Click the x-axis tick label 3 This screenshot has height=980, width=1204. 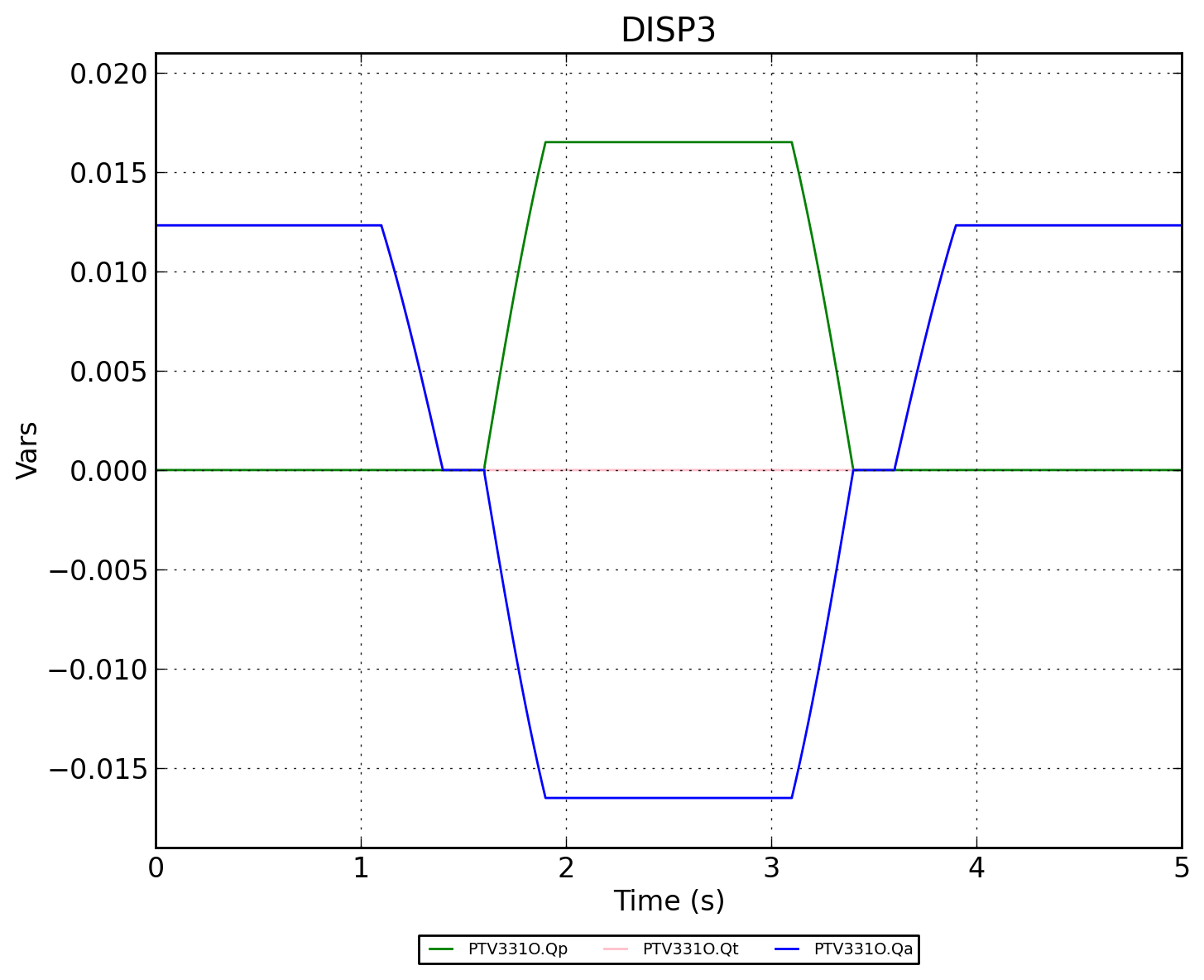coord(771,868)
